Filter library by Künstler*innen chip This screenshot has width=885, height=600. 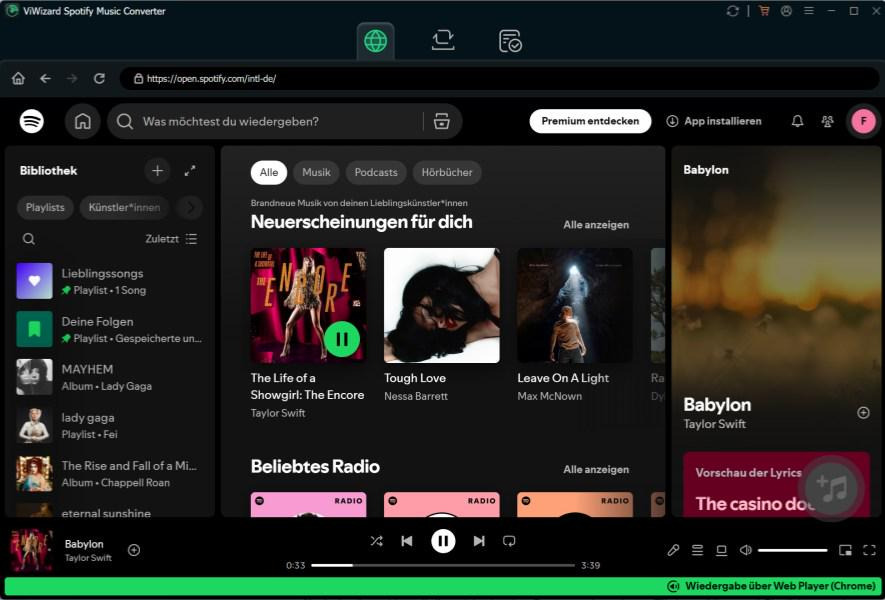point(124,207)
